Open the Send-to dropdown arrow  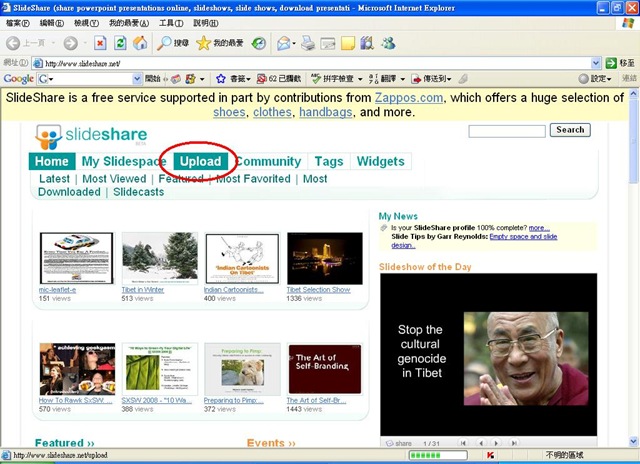coord(449,79)
